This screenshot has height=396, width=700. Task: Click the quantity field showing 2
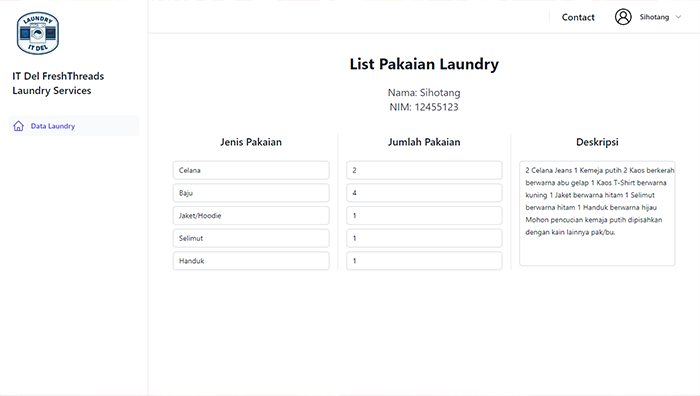click(x=424, y=170)
